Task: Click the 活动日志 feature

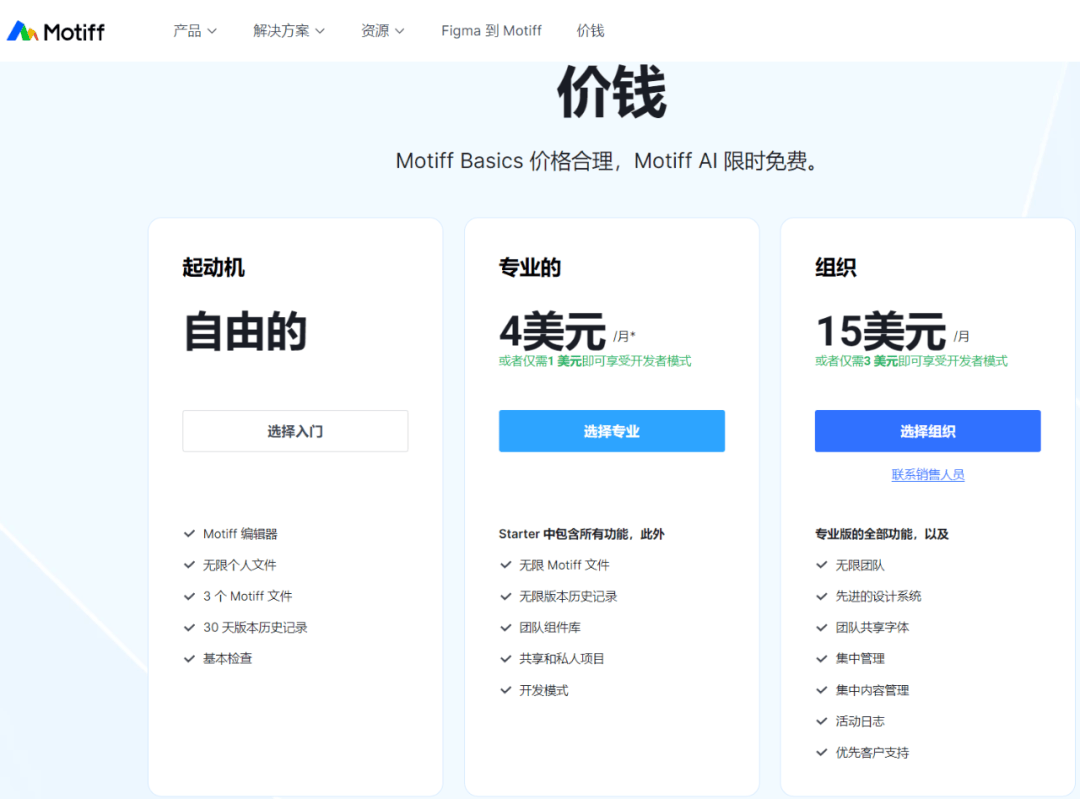Action: 860,721
